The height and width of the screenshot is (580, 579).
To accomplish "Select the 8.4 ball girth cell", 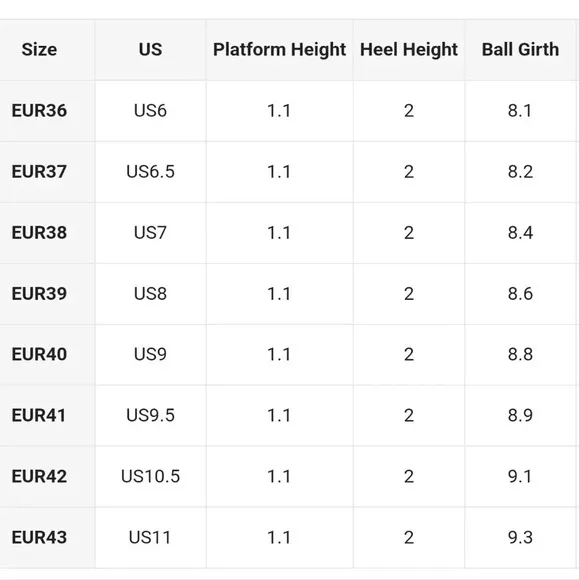I will 520,233.
